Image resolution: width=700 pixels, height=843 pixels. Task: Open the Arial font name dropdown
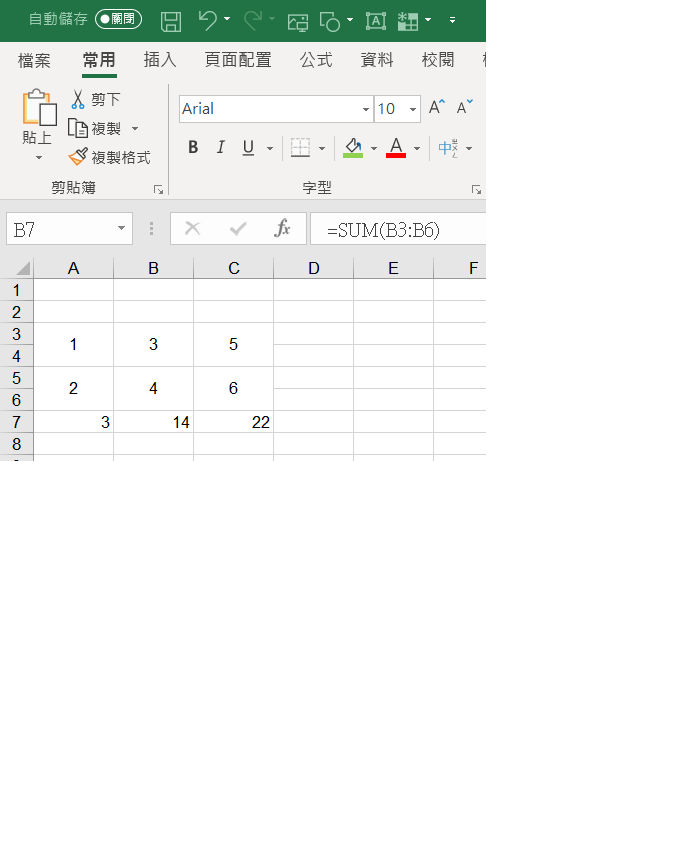(366, 109)
